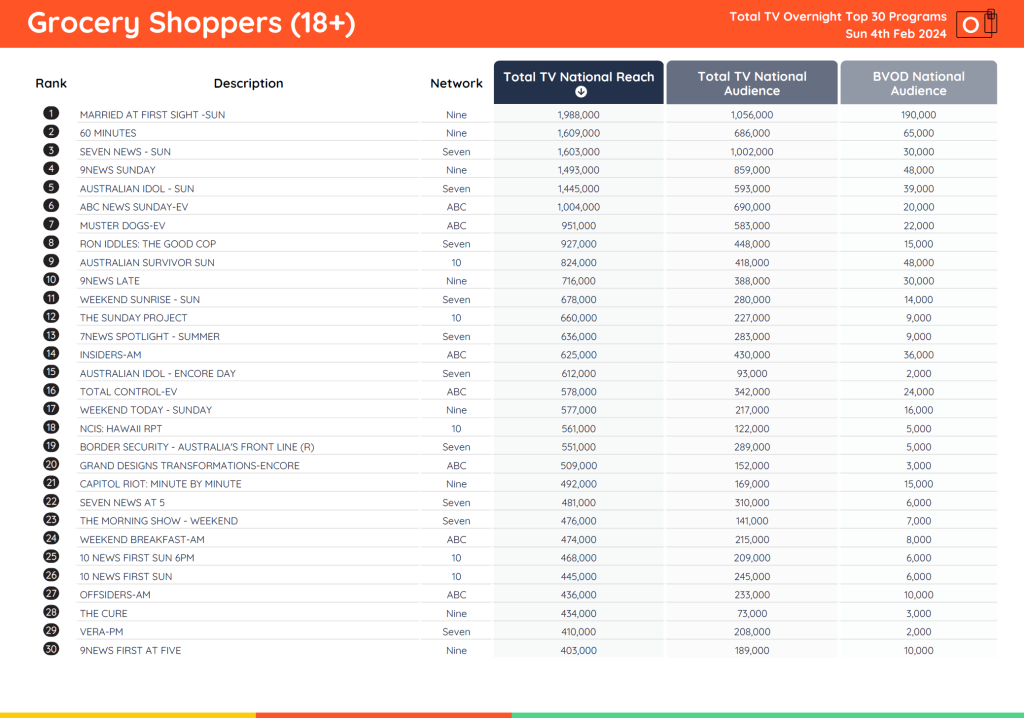Image resolution: width=1024 pixels, height=718 pixels.
Task: Switch to Total TV National Audience column header
Action: pos(752,83)
